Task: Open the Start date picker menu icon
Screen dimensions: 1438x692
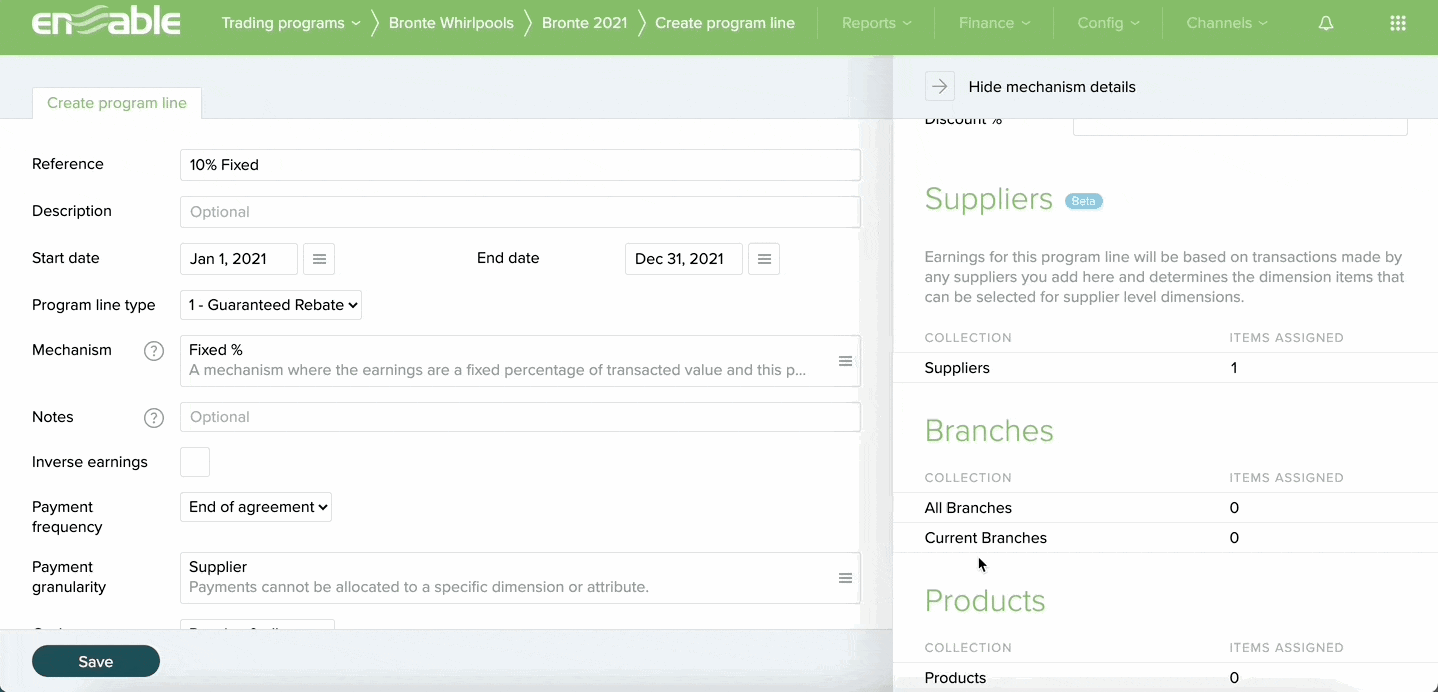Action: click(x=319, y=259)
